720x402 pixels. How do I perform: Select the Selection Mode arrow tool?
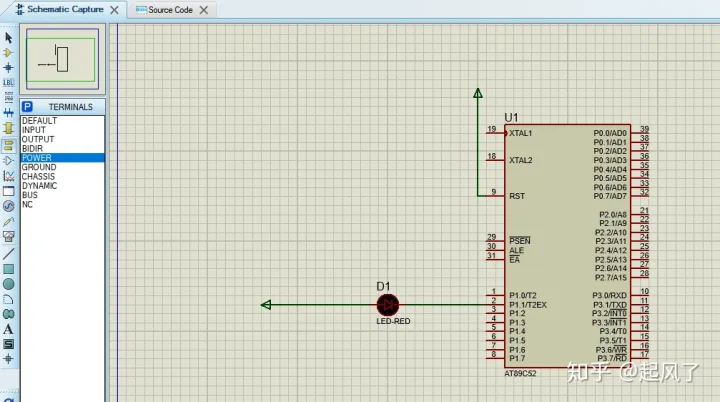[8, 38]
